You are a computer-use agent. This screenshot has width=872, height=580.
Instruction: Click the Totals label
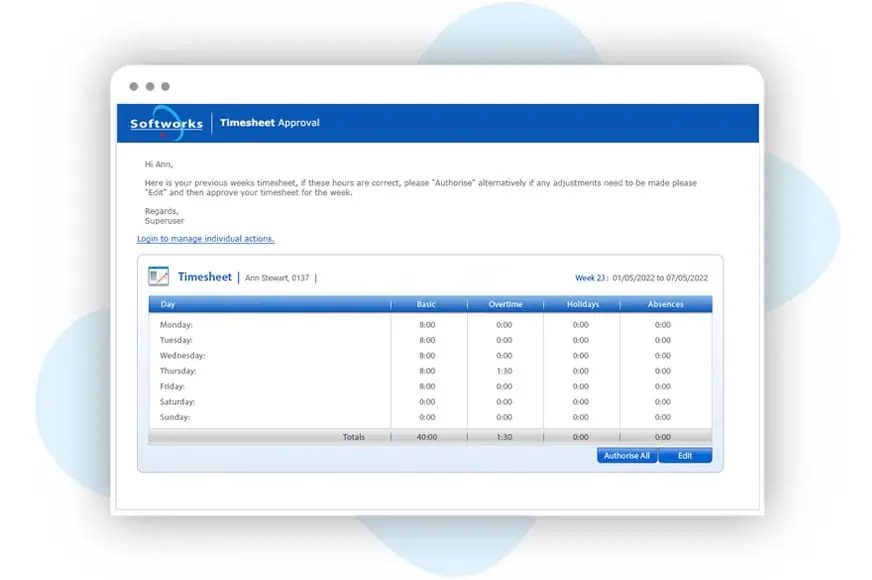[x=354, y=437]
